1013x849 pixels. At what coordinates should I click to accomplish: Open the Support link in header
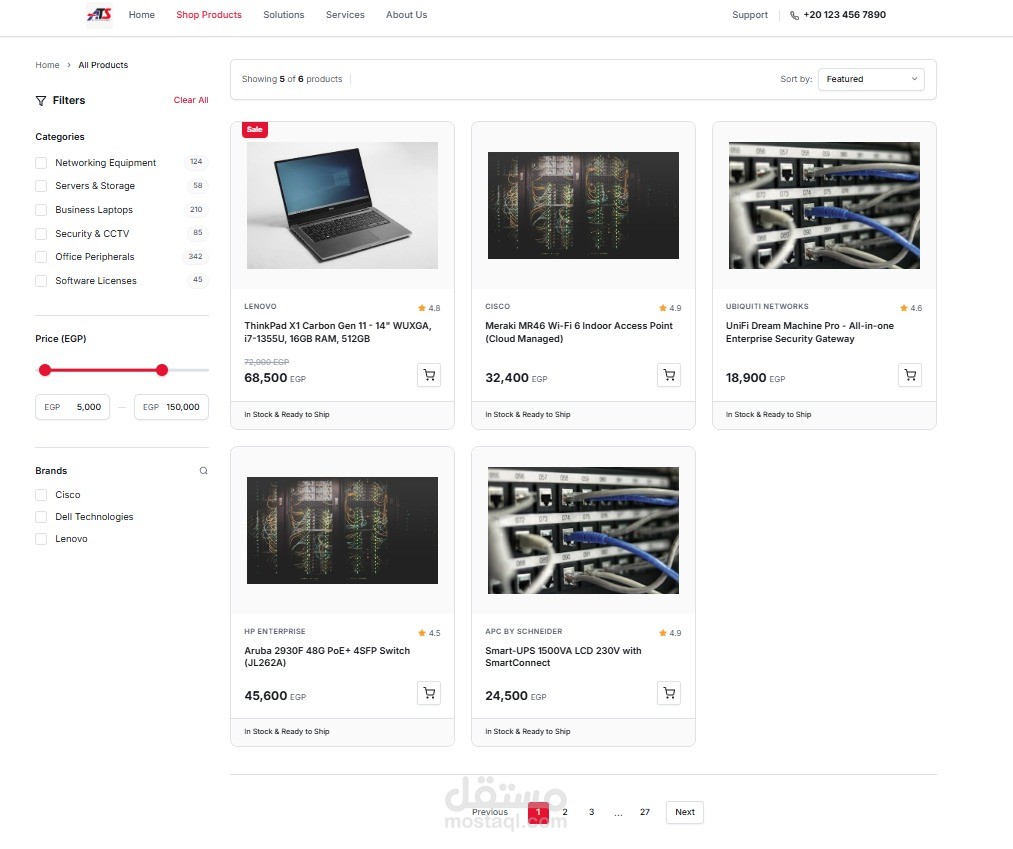750,15
